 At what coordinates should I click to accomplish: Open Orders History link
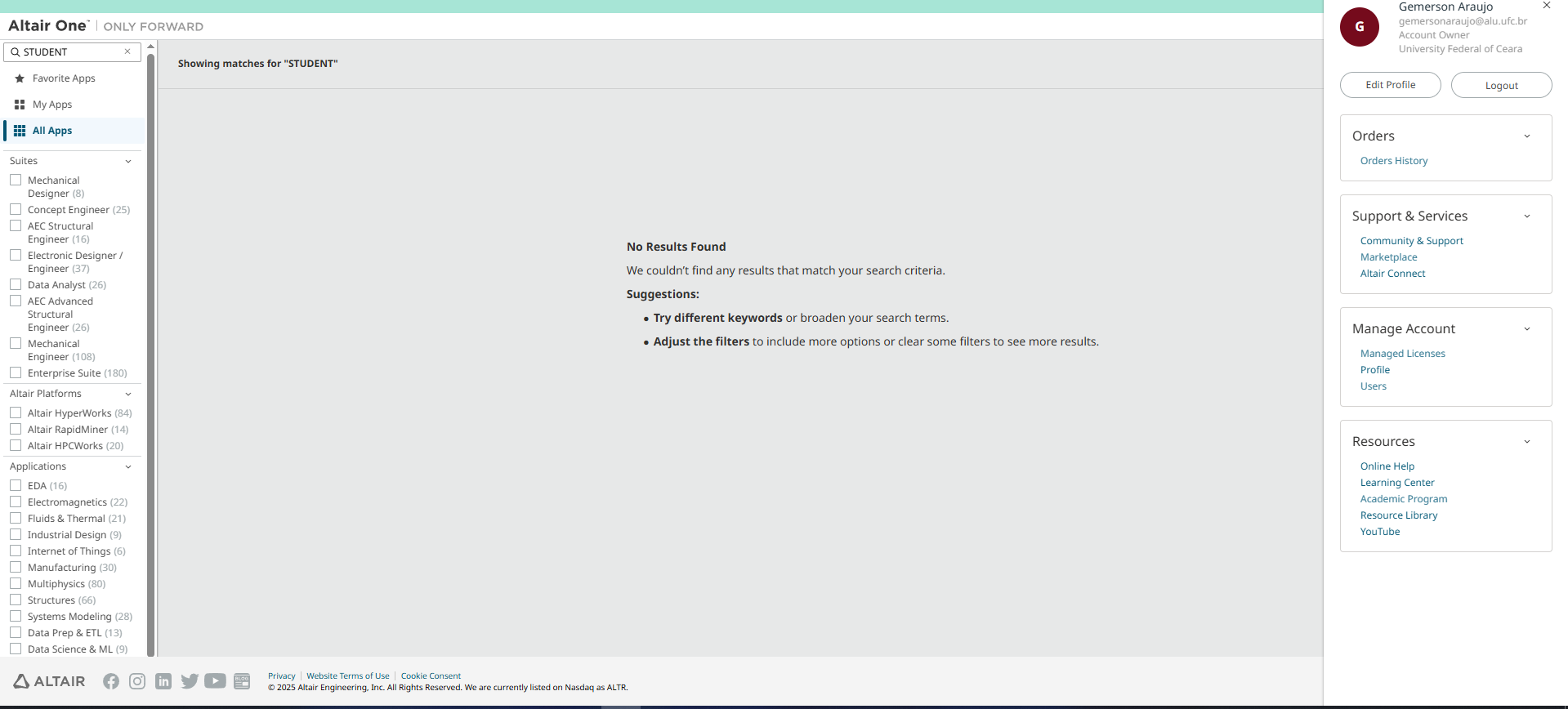pos(1394,161)
